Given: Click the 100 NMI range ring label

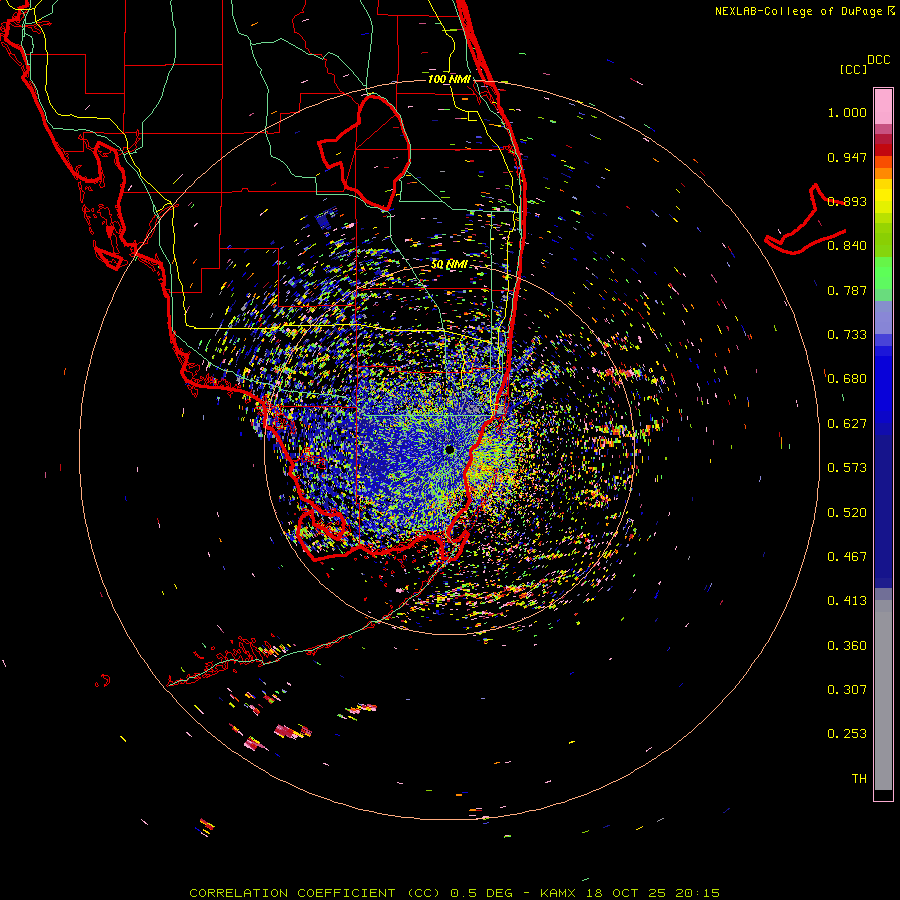Looking at the screenshot, I should click(x=449, y=79).
